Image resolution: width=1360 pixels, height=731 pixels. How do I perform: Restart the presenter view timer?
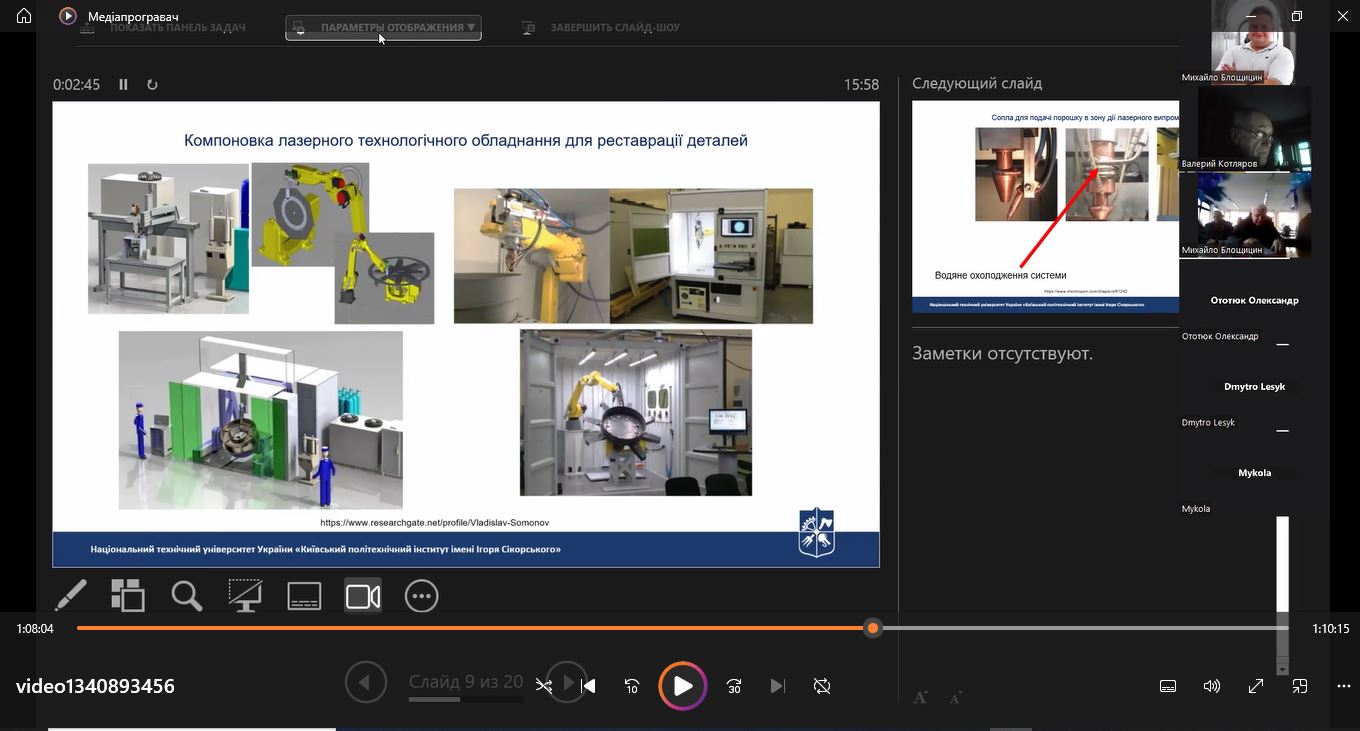click(152, 85)
